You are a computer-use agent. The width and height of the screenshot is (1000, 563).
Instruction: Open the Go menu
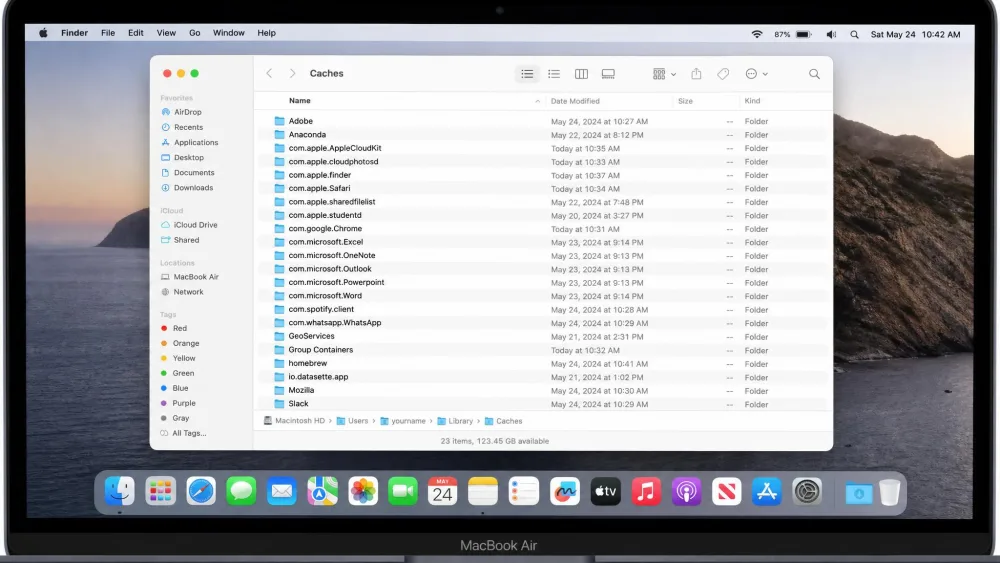point(195,33)
